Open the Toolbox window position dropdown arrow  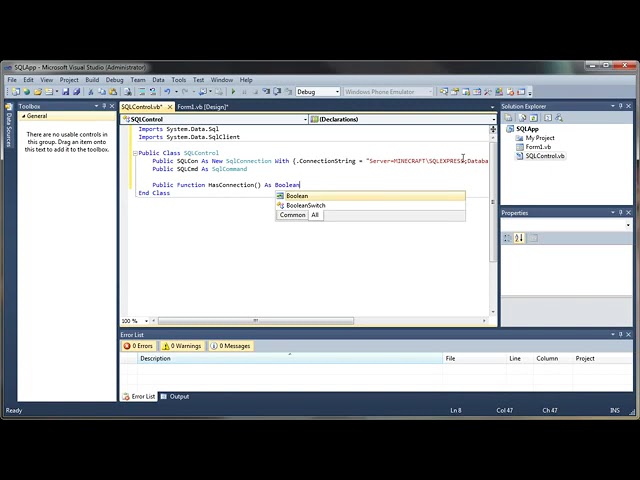tap(97, 106)
